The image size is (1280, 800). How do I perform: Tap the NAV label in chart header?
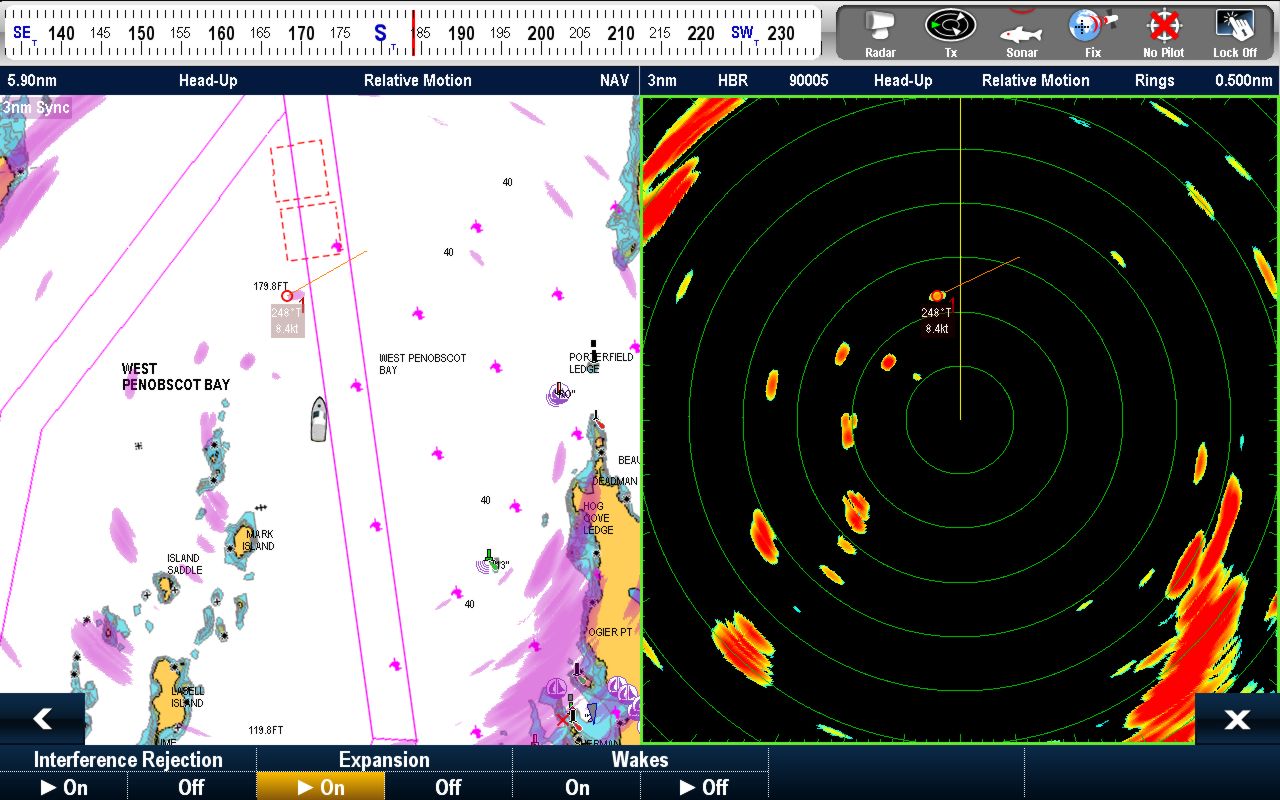(614, 80)
